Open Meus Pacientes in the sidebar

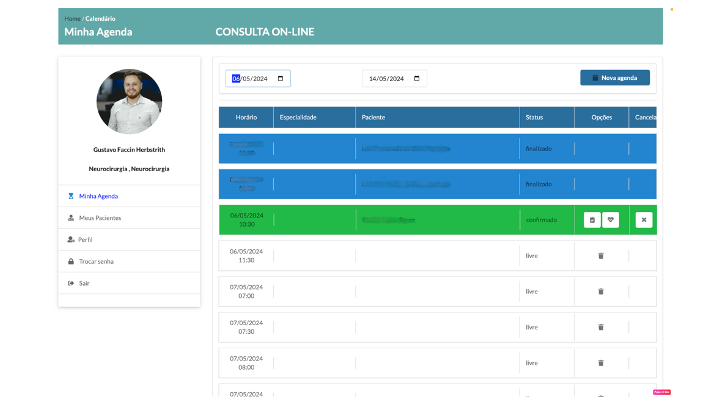coord(100,218)
